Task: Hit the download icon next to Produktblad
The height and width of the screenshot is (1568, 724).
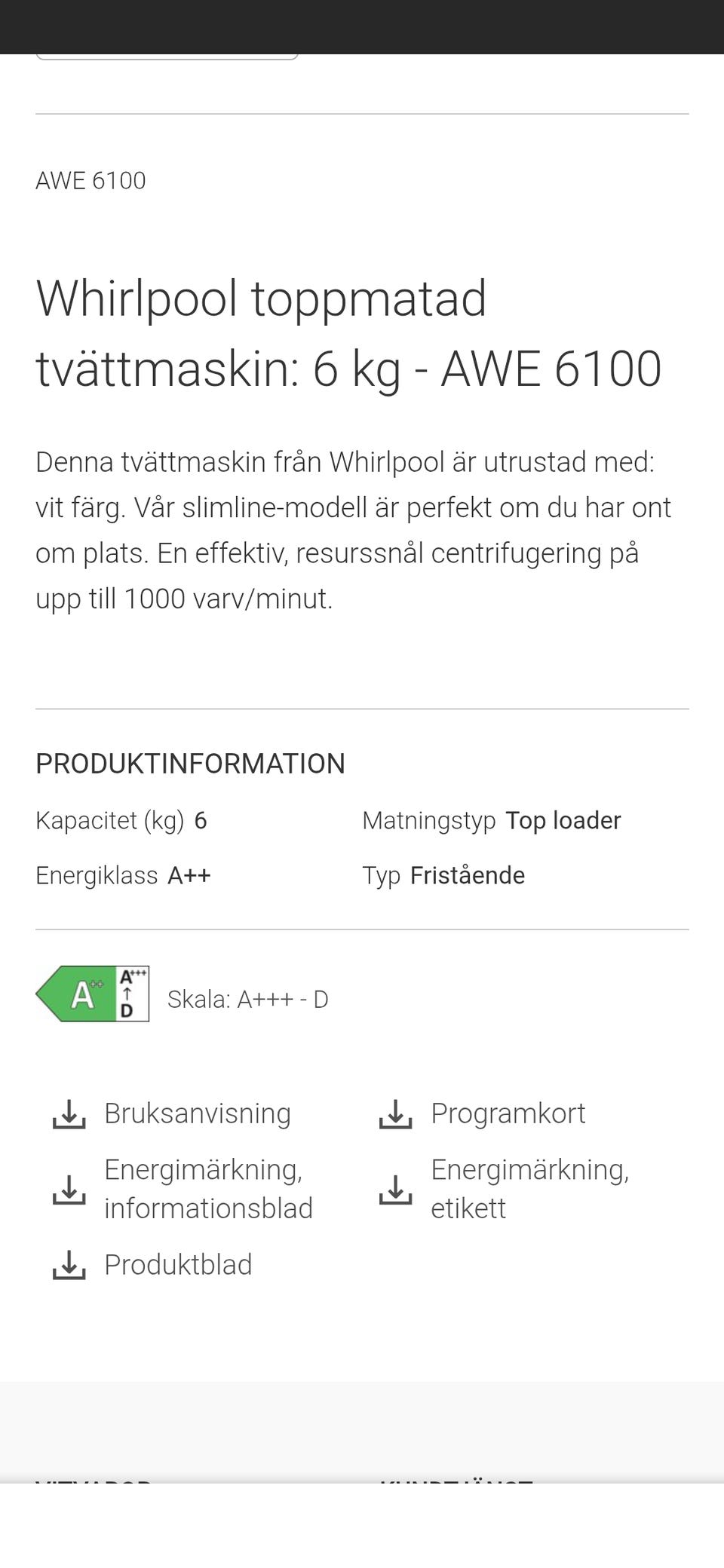Action: pos(69,1265)
